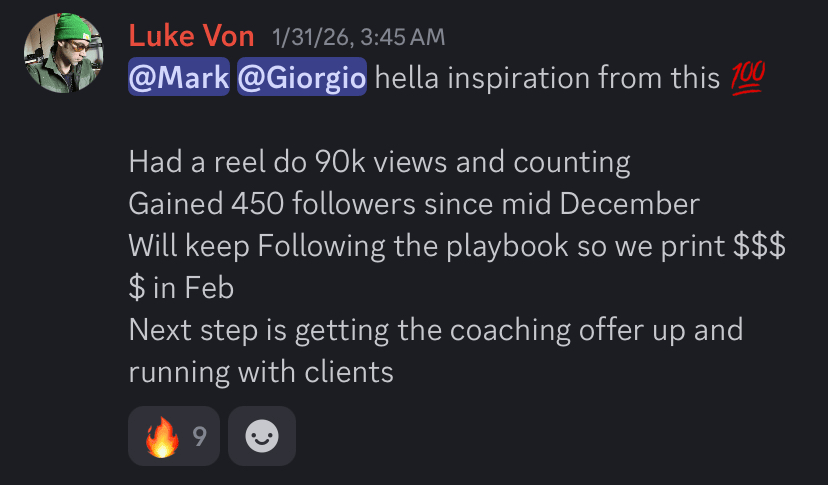
Task: Click the 1/31/26, 3:45 AM timestamp
Action: point(359,38)
